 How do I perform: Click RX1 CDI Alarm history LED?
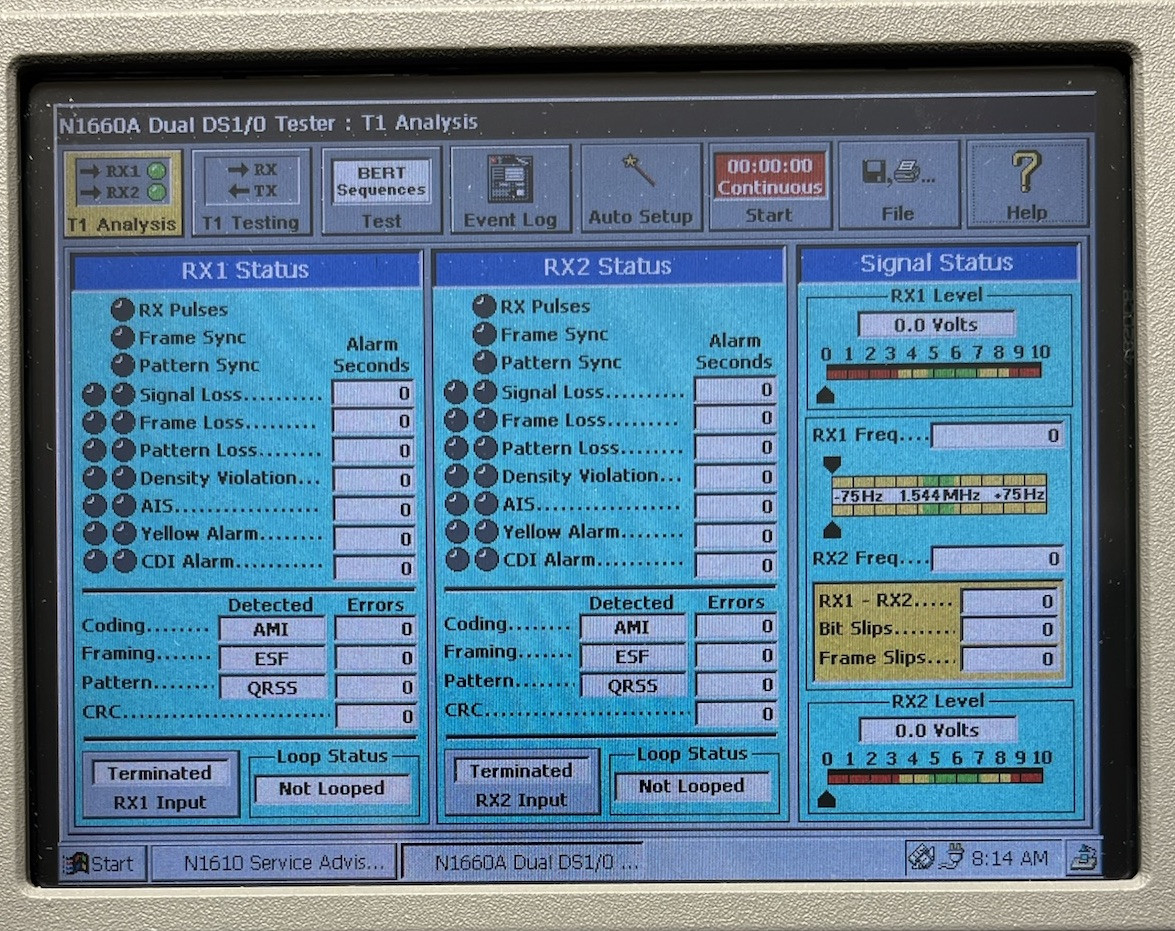(x=95, y=561)
